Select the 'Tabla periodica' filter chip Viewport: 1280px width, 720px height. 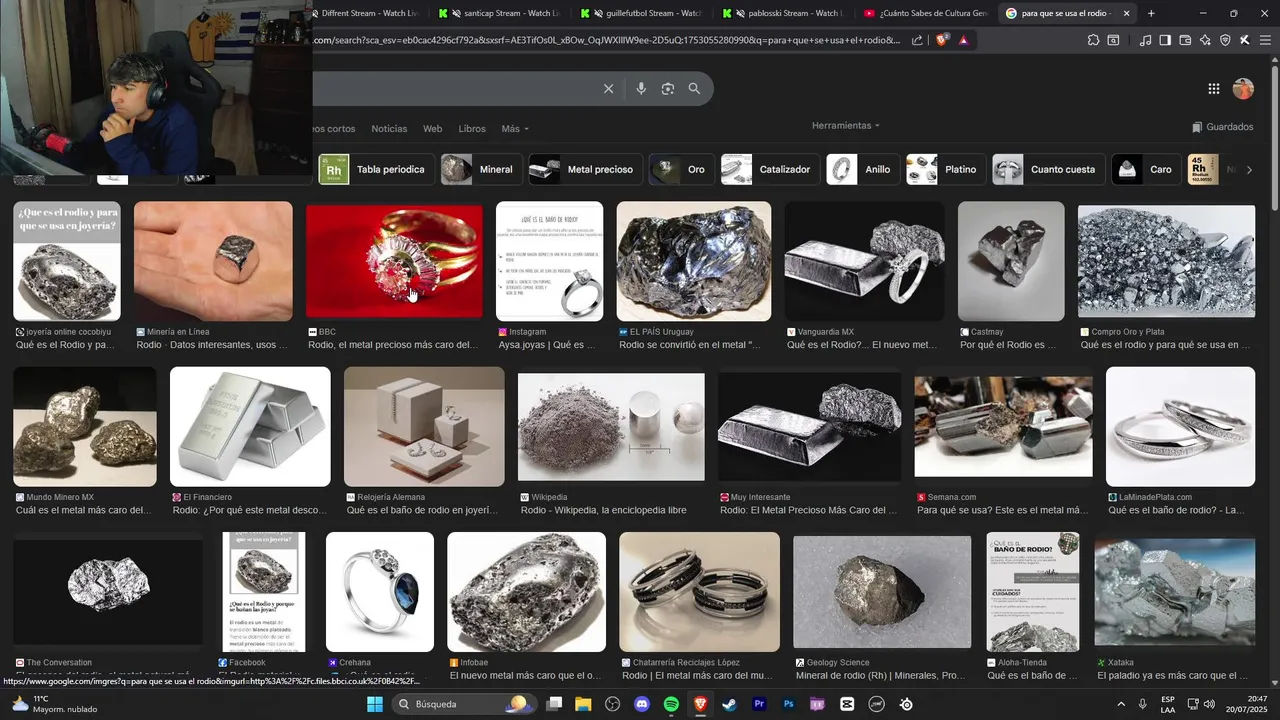(x=376, y=170)
